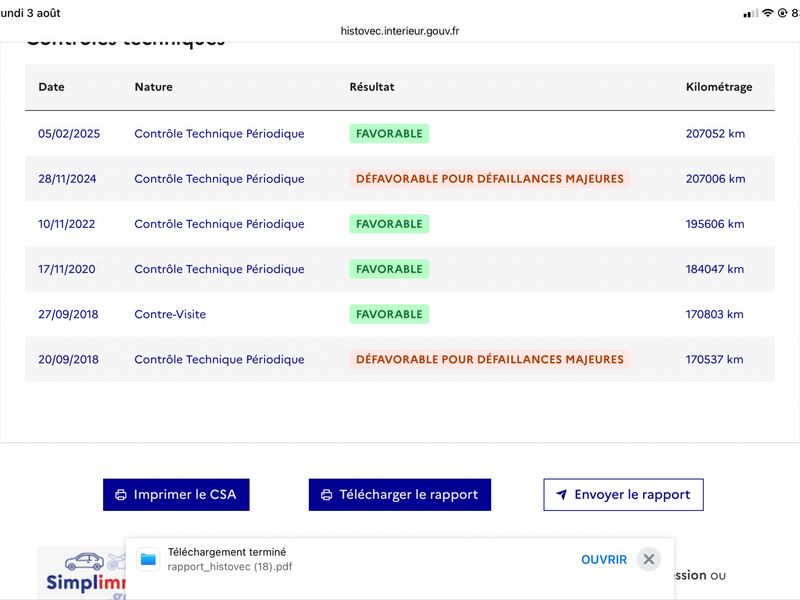Select the Nature column header
The height and width of the screenshot is (600, 800).
tap(154, 87)
